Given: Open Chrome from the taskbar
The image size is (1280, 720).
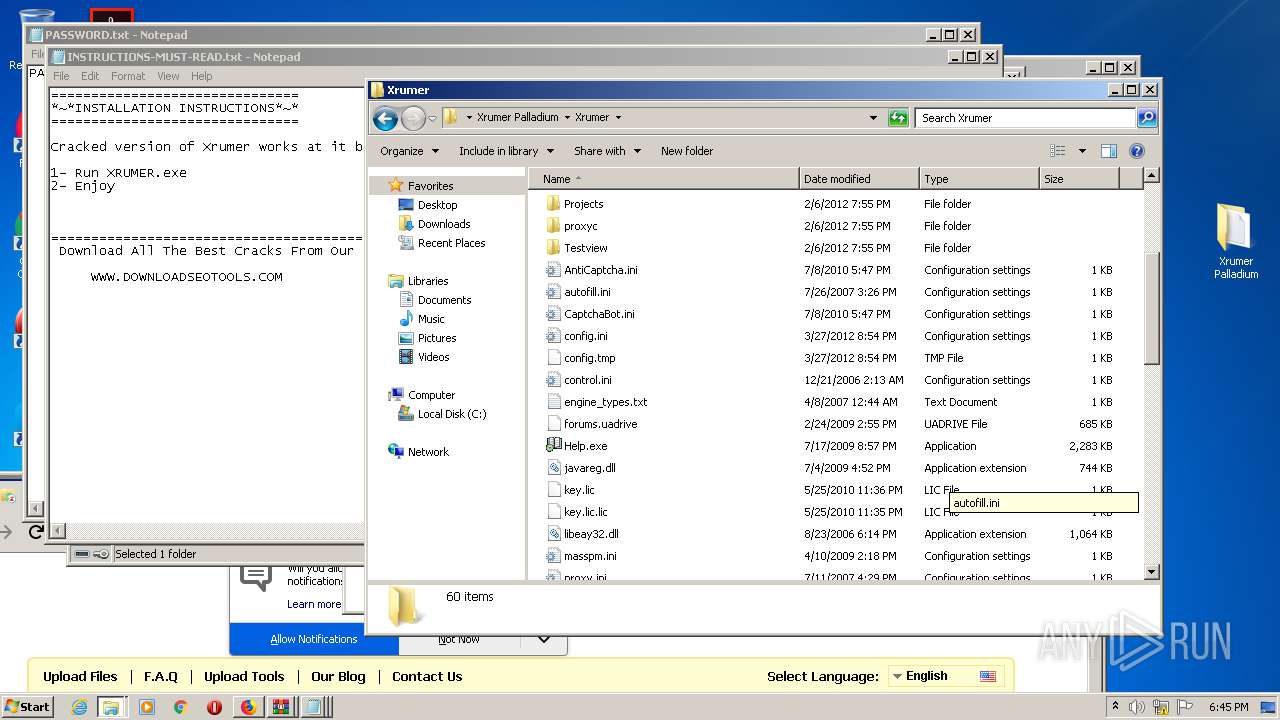Looking at the screenshot, I should [x=181, y=707].
